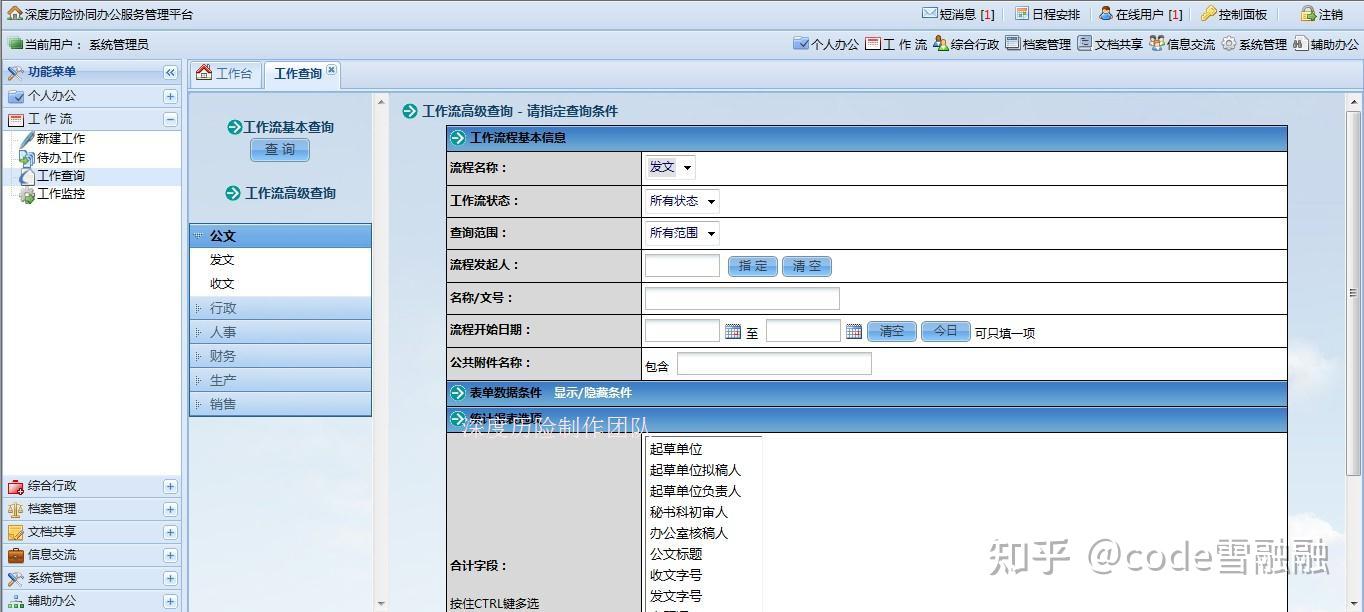The width and height of the screenshot is (1364, 612).
Task: Click the 指定 button
Action: click(752, 266)
